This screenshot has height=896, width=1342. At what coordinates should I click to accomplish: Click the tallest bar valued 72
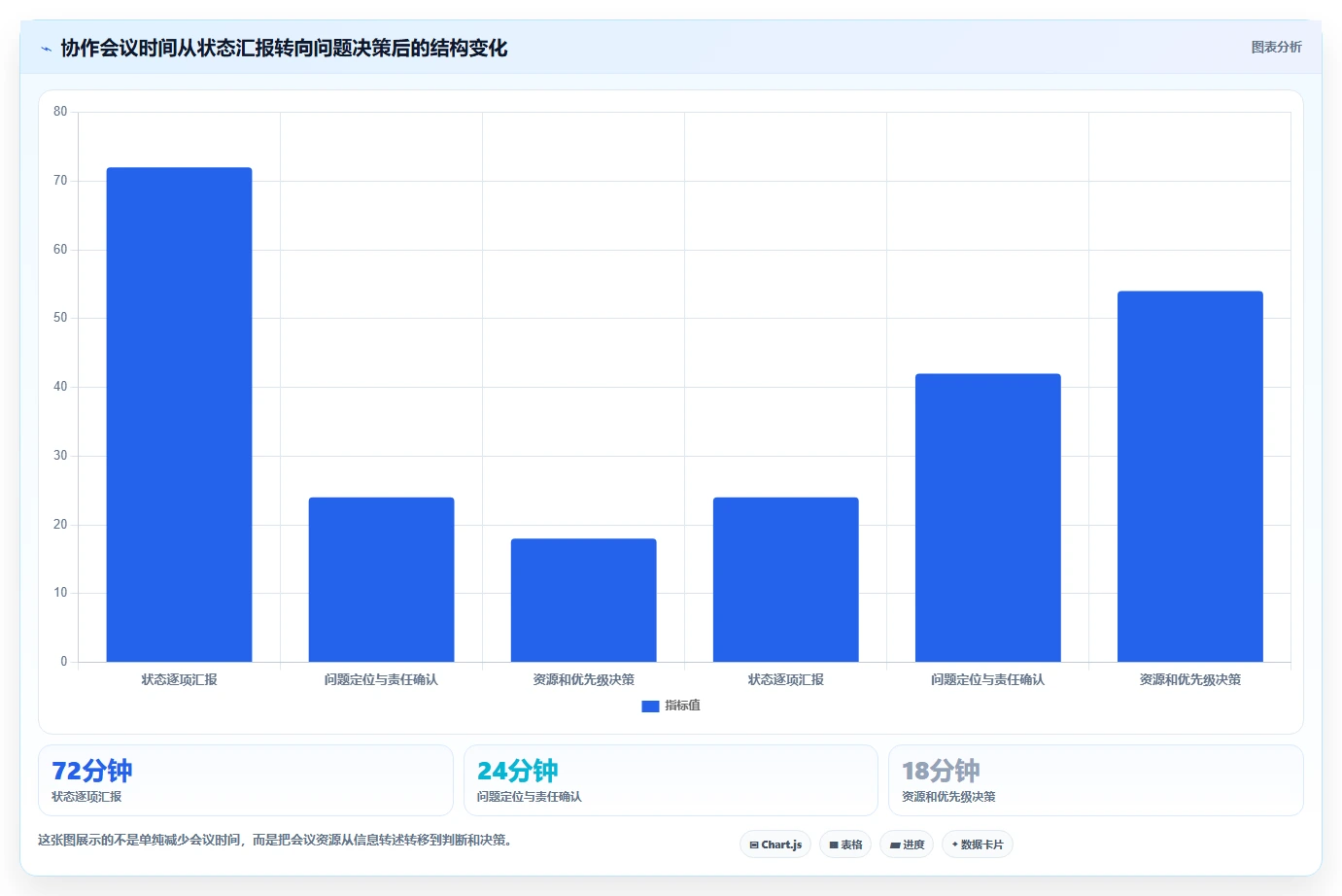click(x=179, y=415)
